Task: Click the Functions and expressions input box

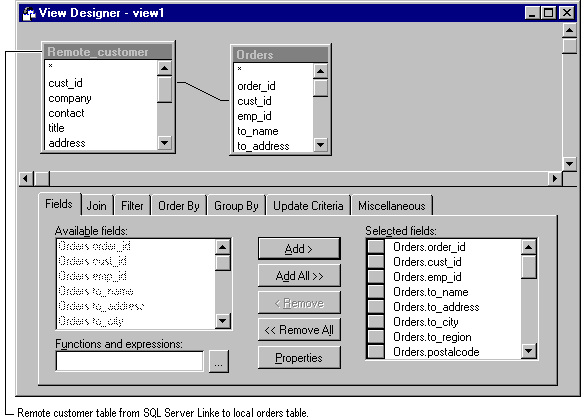Action: [129, 361]
